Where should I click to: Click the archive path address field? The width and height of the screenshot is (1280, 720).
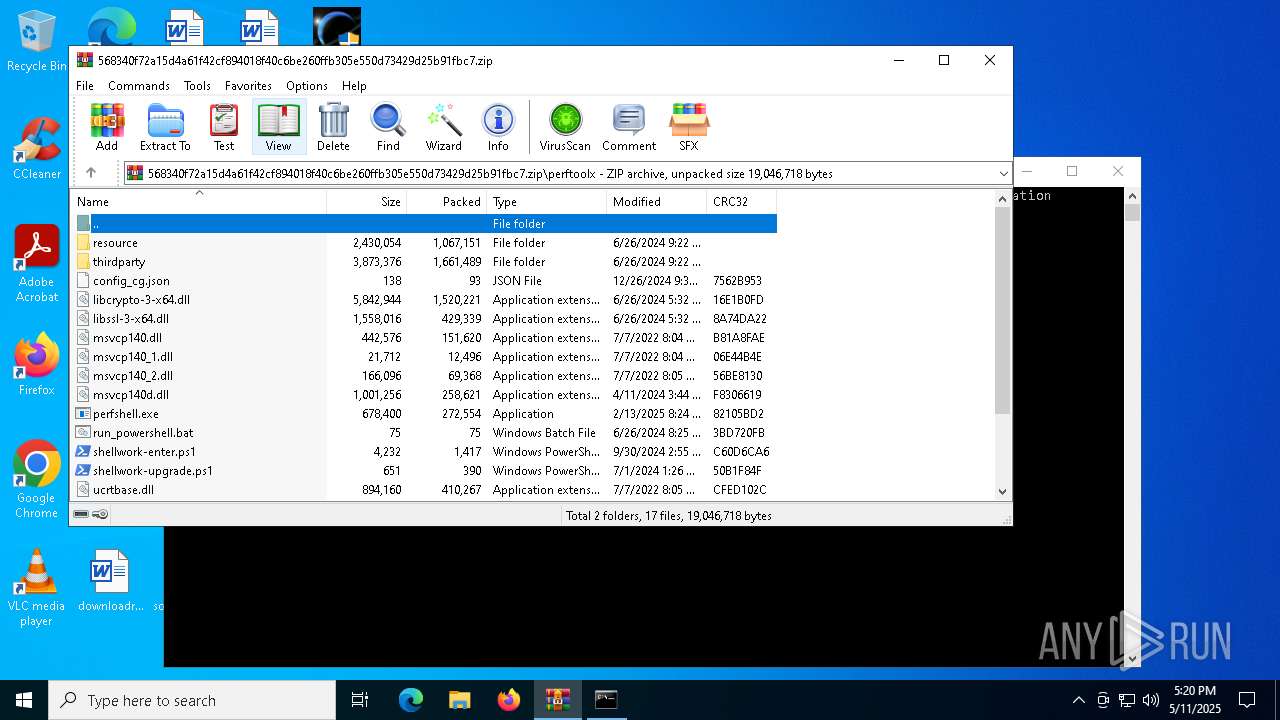pos(567,174)
